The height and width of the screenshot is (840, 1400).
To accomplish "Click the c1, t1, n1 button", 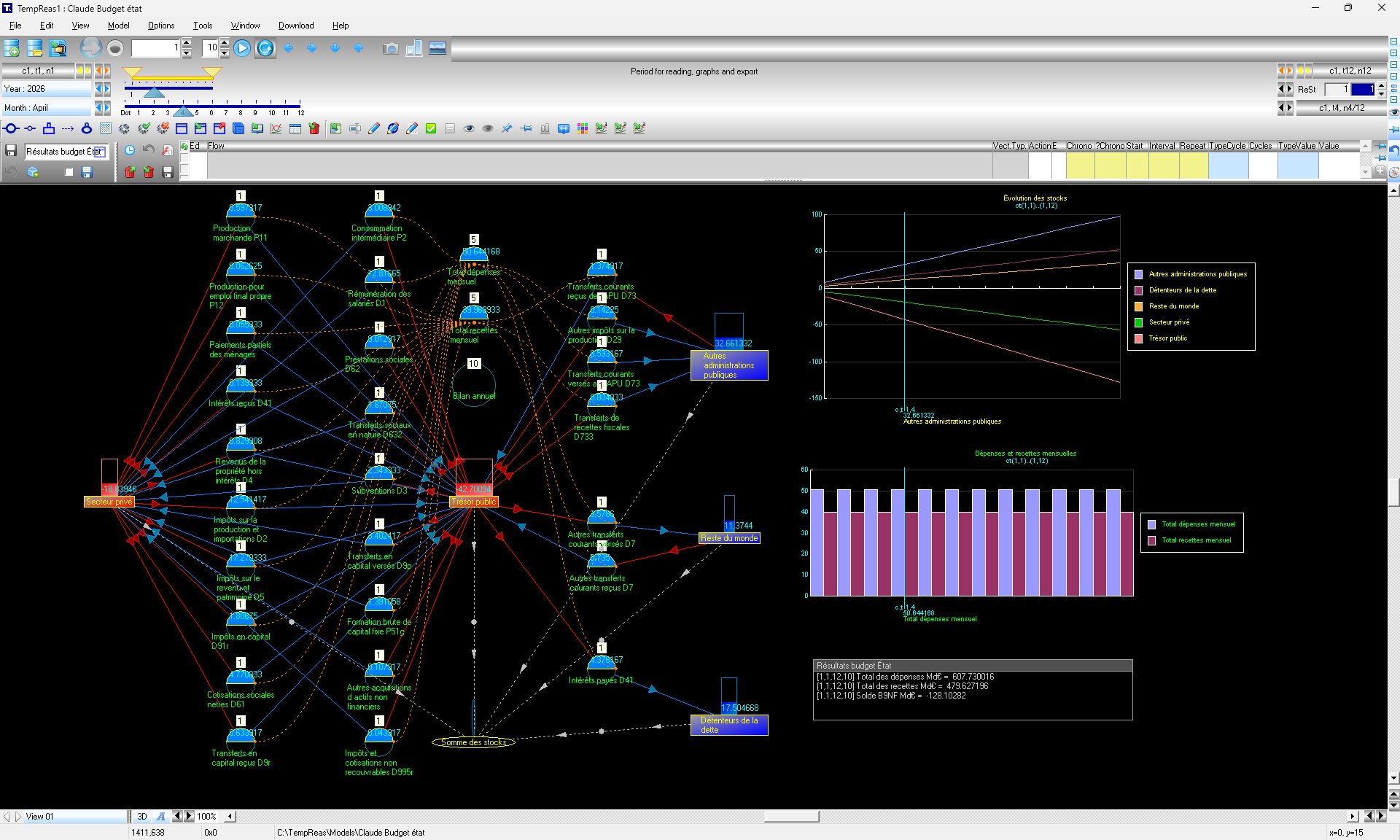I will (x=38, y=71).
